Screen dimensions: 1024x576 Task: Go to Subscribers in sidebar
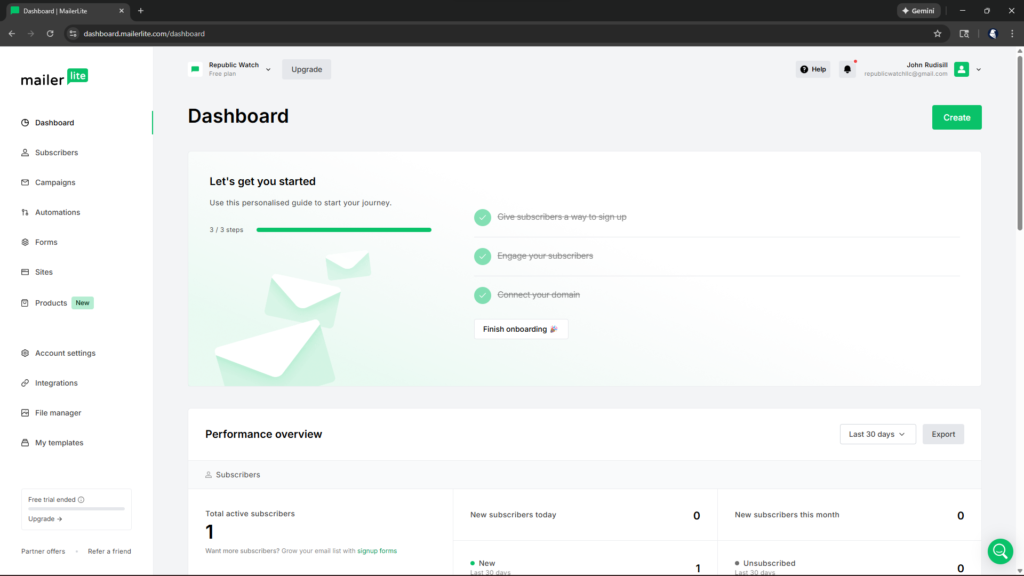pos(56,153)
